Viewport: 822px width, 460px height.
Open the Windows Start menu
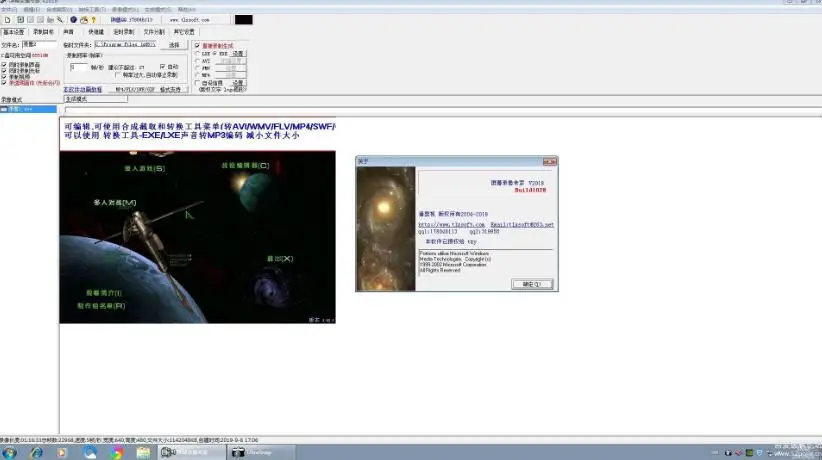9,452
